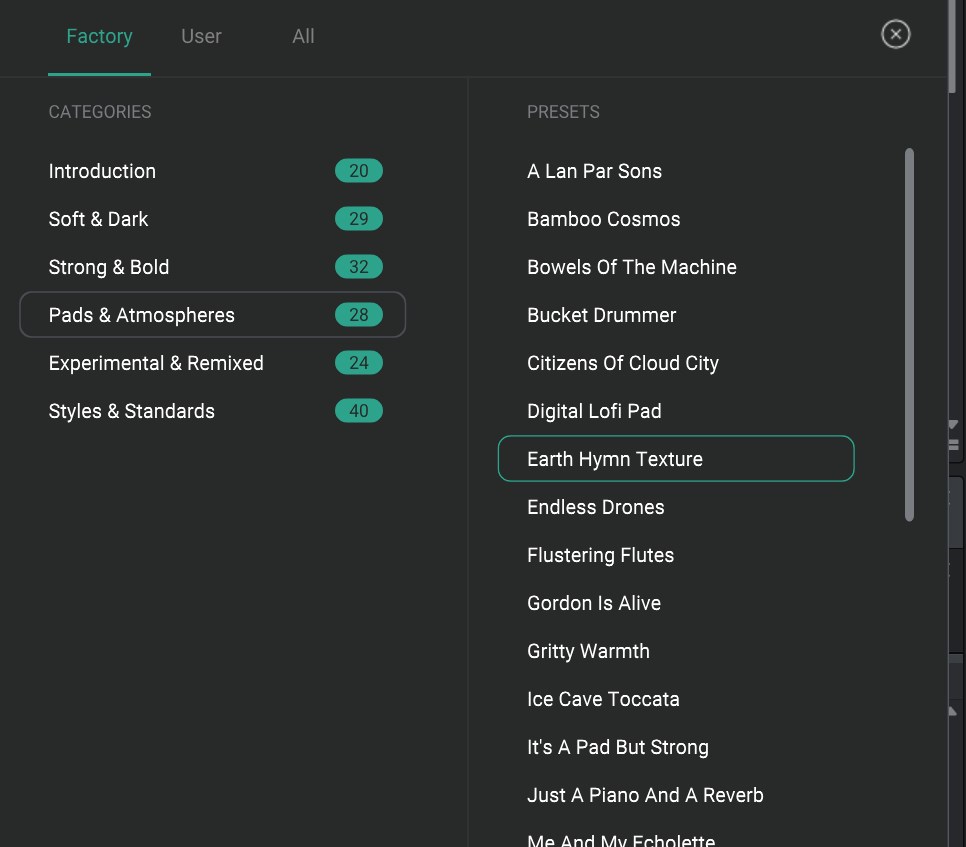Switch to the User tab
Image resolution: width=966 pixels, height=847 pixels.
201,37
